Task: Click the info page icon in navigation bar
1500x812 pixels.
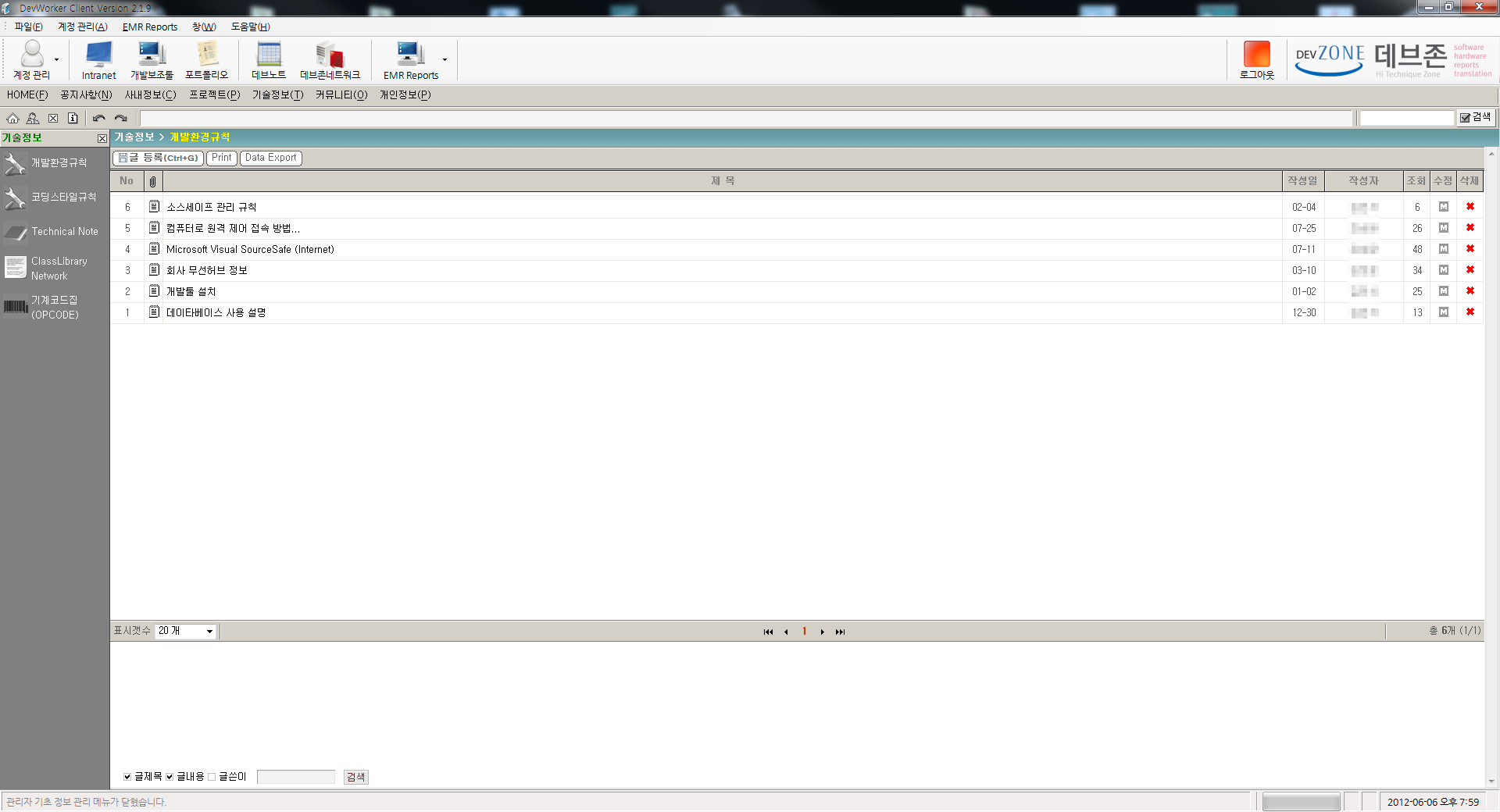Action: (73, 119)
